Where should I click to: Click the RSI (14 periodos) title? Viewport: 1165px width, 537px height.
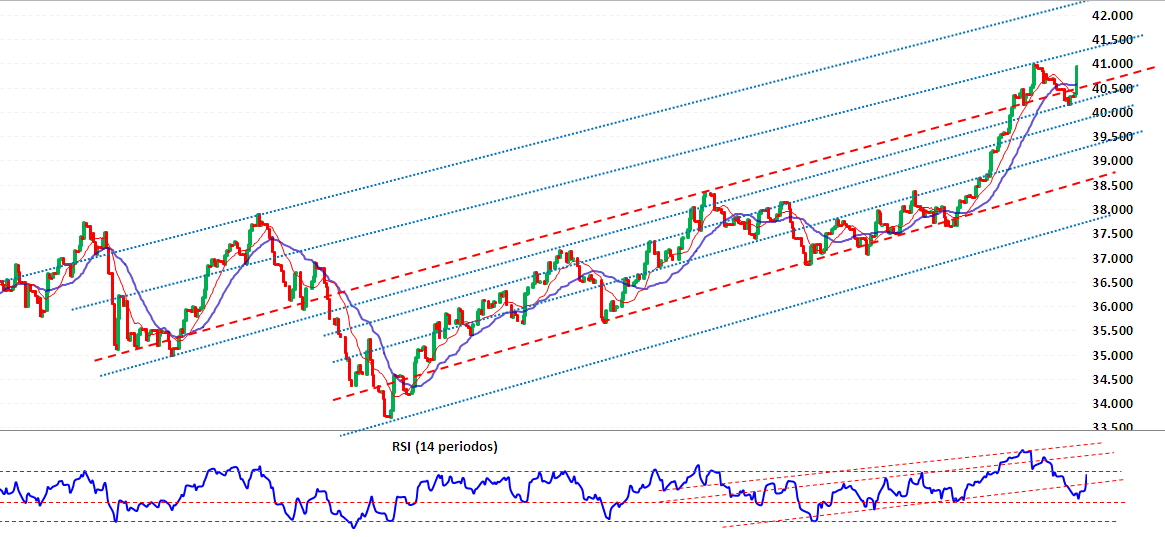pyautogui.click(x=444, y=447)
